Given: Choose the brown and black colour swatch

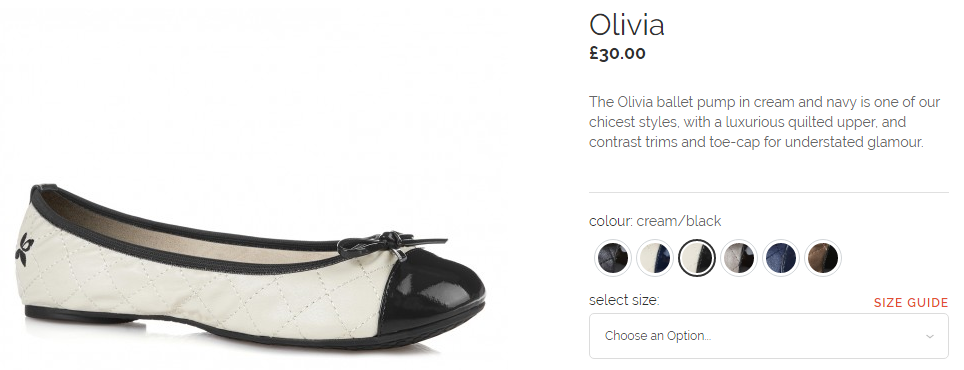Looking at the screenshot, I should click(823, 258).
